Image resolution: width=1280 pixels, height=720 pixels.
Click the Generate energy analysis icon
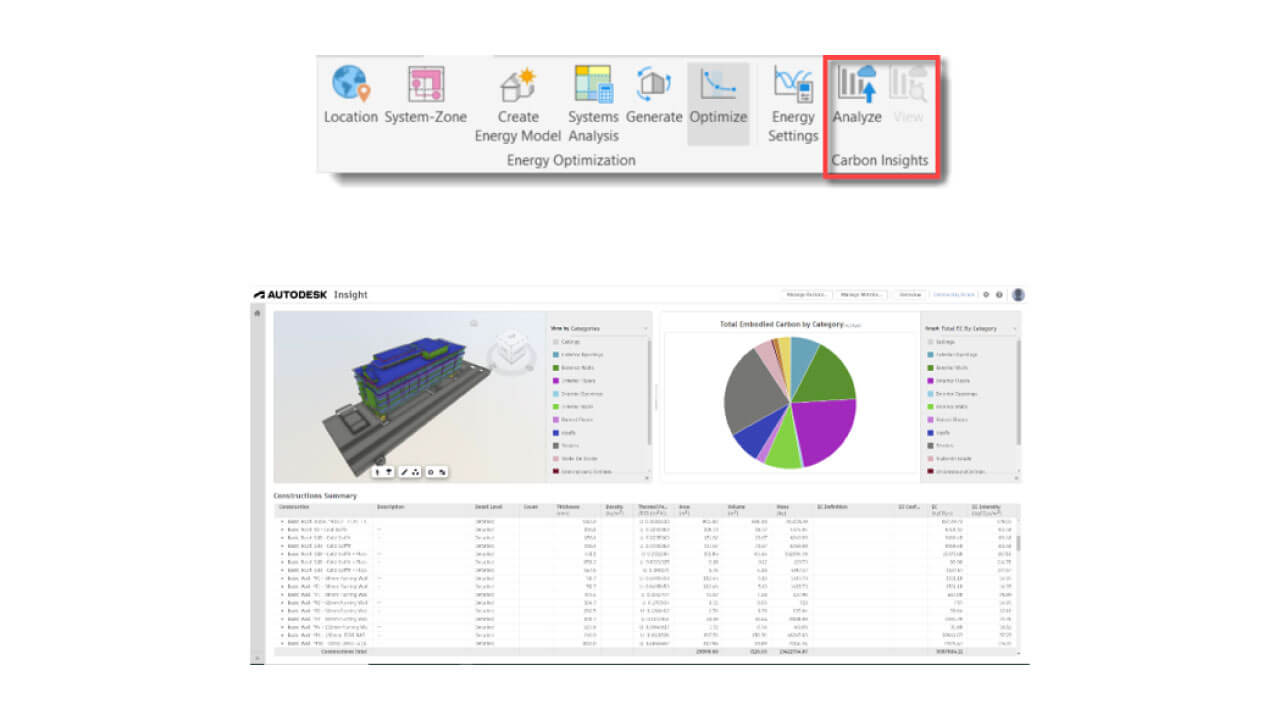(x=653, y=84)
